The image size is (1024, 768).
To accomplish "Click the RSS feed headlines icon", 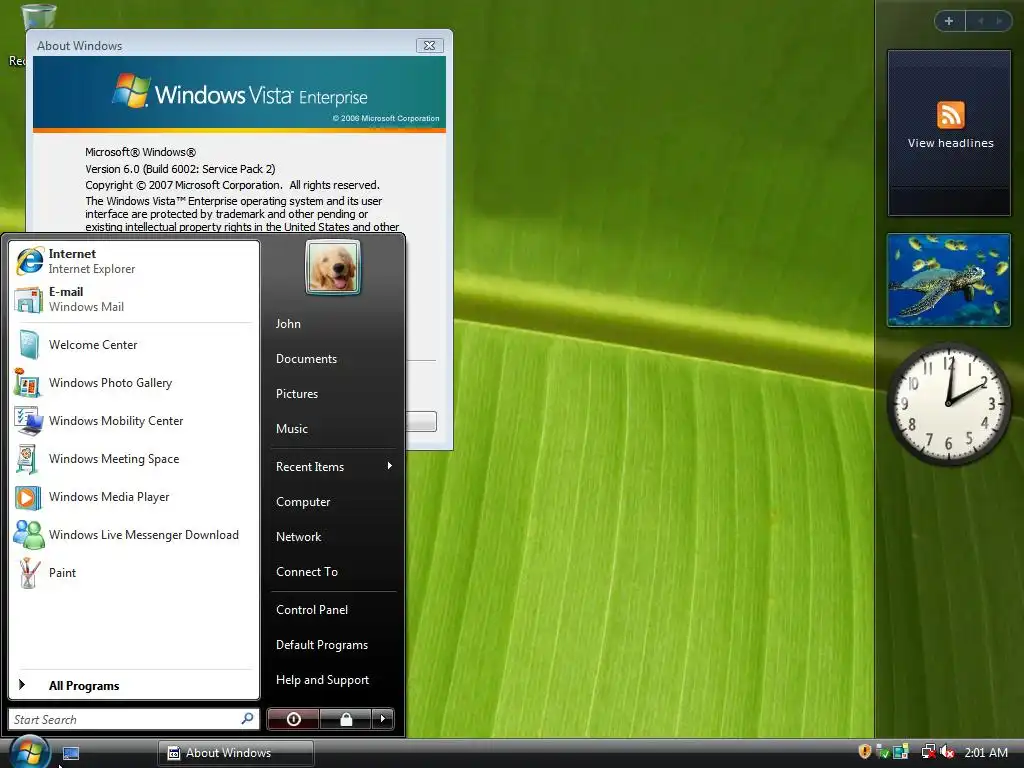I will tap(950, 115).
